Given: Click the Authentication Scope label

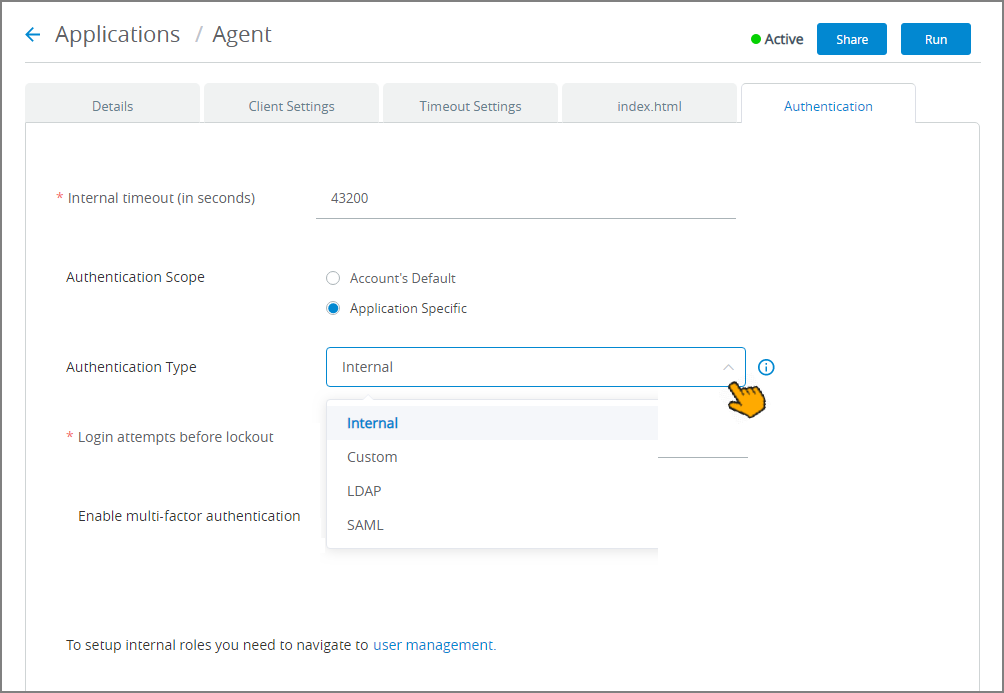Looking at the screenshot, I should point(135,277).
